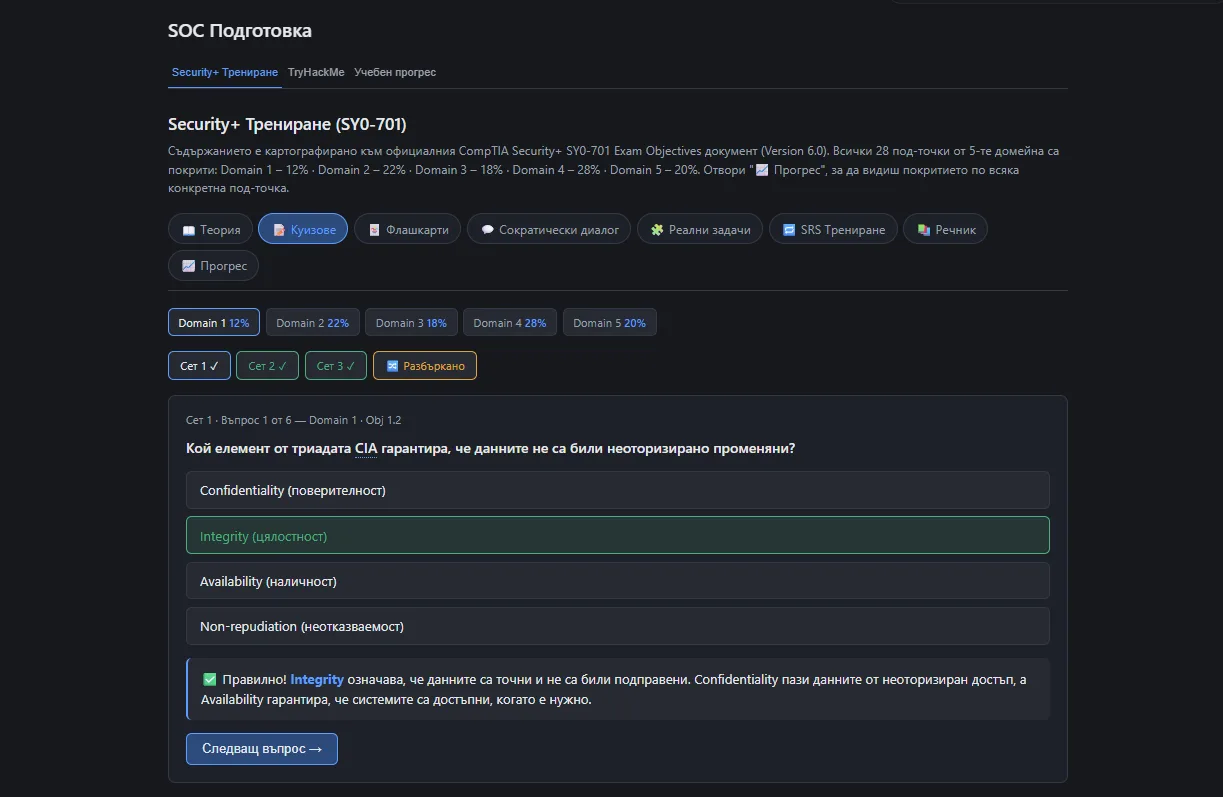This screenshot has width=1223, height=797.
Task: Select answer Confidentiality (поверителност)
Action: coord(617,490)
